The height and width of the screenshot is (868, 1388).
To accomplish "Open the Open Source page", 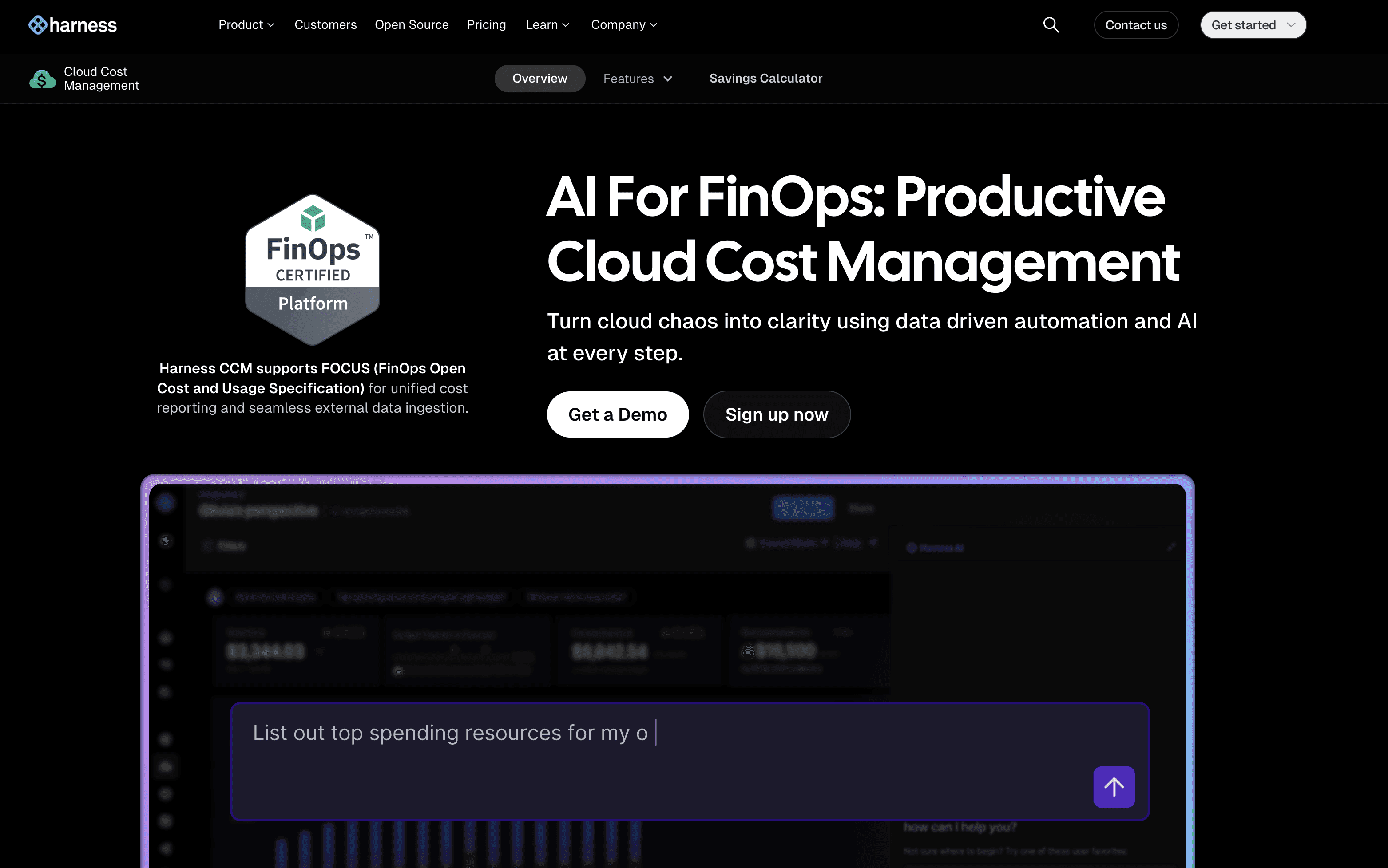I will (x=412, y=25).
